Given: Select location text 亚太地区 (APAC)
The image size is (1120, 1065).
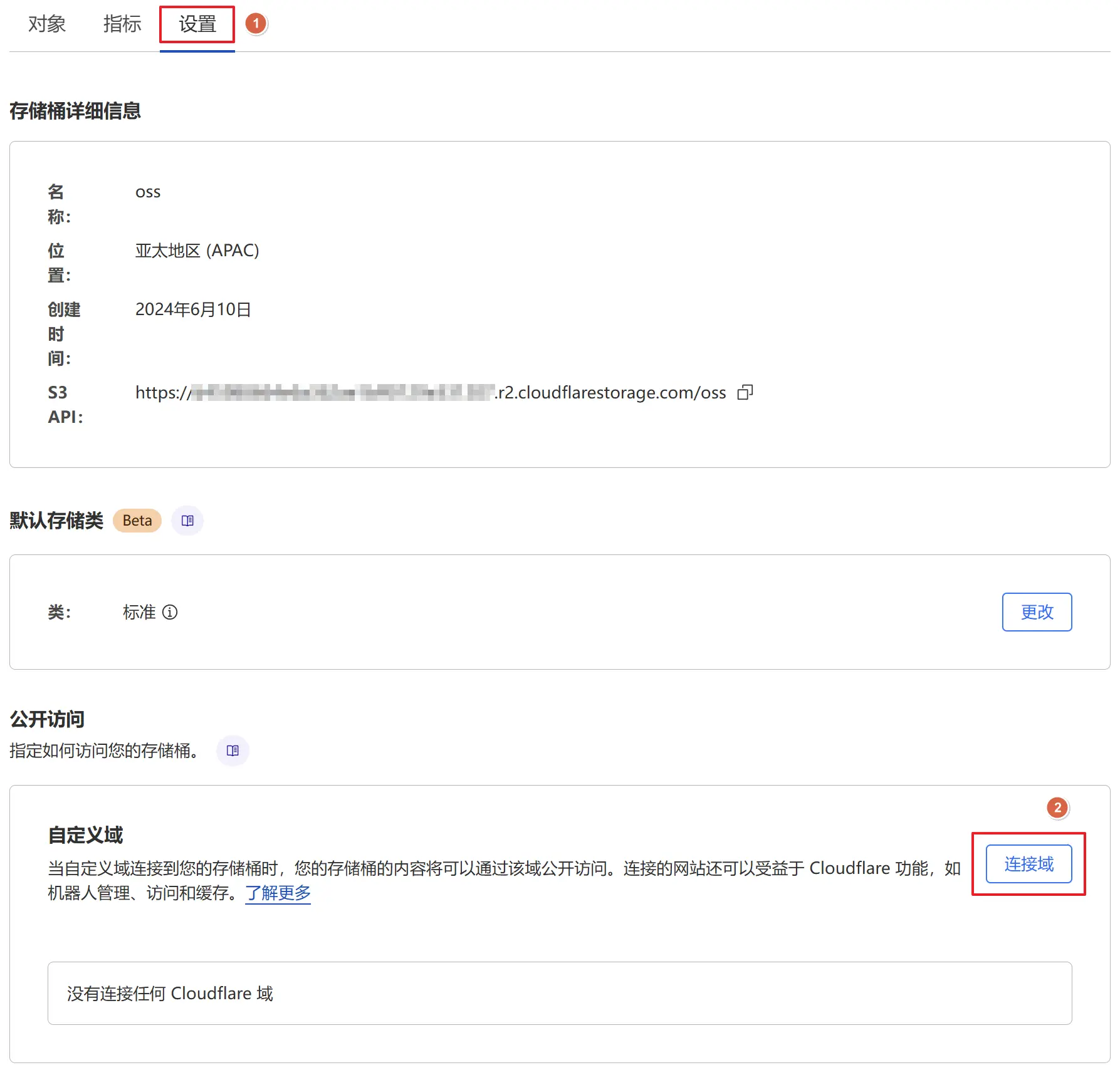Looking at the screenshot, I should (x=197, y=251).
